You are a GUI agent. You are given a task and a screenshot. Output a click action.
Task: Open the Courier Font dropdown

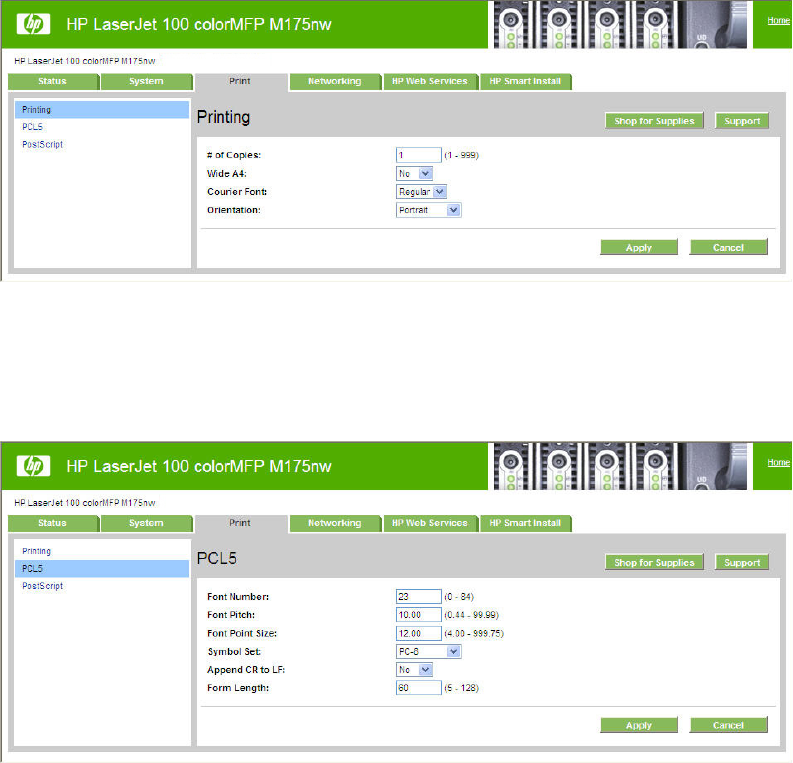pos(421,192)
